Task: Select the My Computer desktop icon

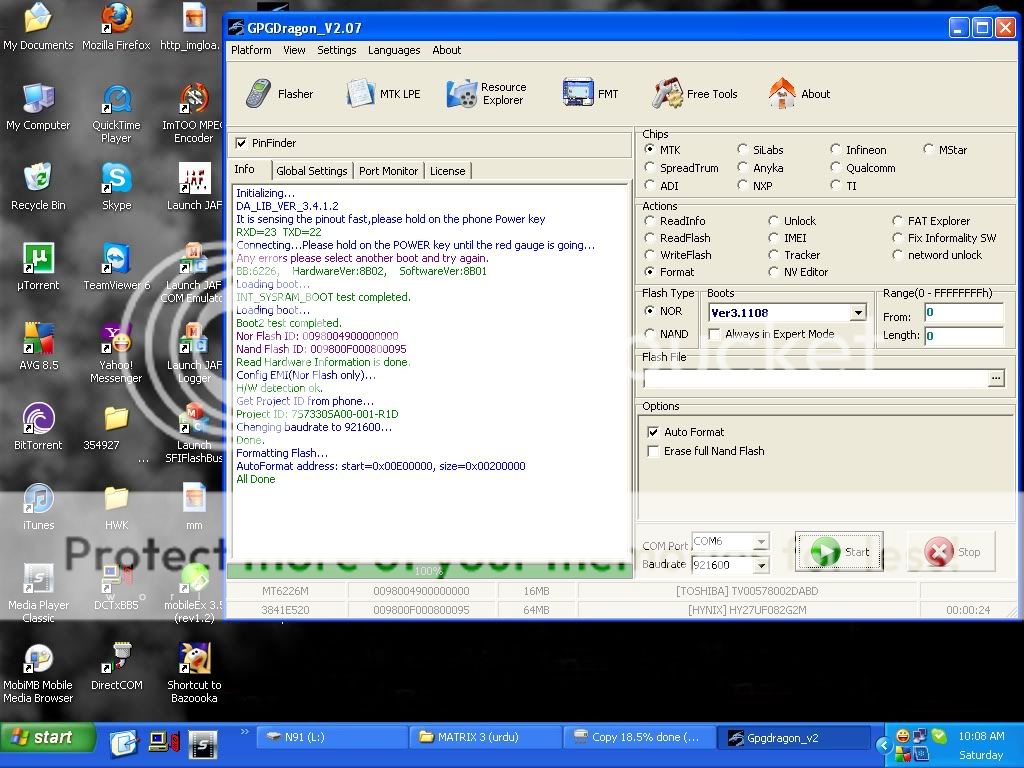Action: [38, 107]
